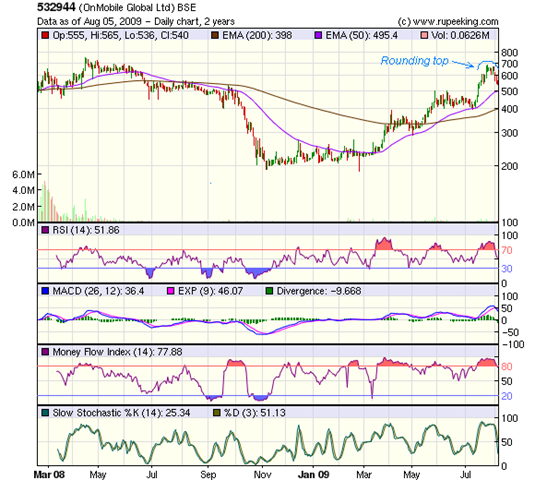
Task: Click the -50 MACD axis label
Action: (x=509, y=332)
